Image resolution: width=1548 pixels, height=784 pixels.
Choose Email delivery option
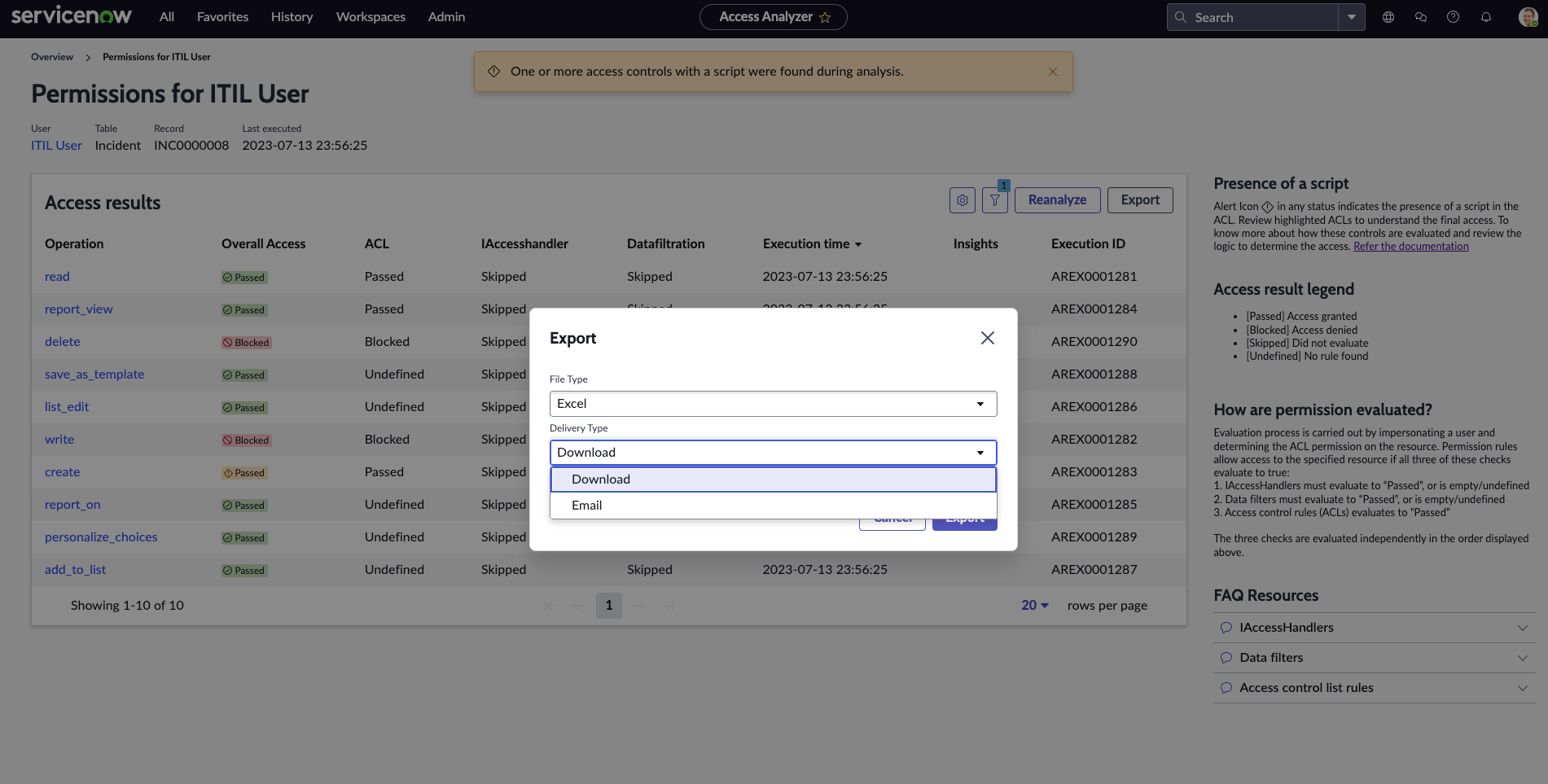(773, 506)
